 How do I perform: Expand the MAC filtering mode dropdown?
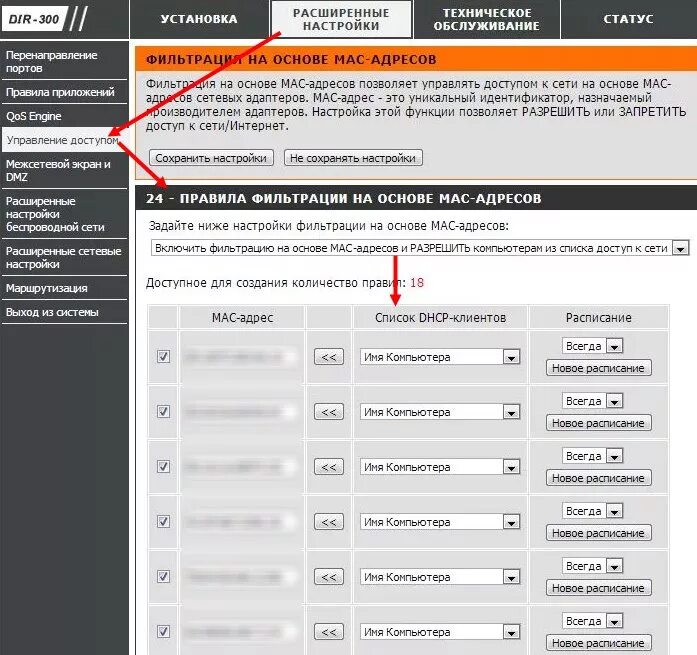[420, 248]
